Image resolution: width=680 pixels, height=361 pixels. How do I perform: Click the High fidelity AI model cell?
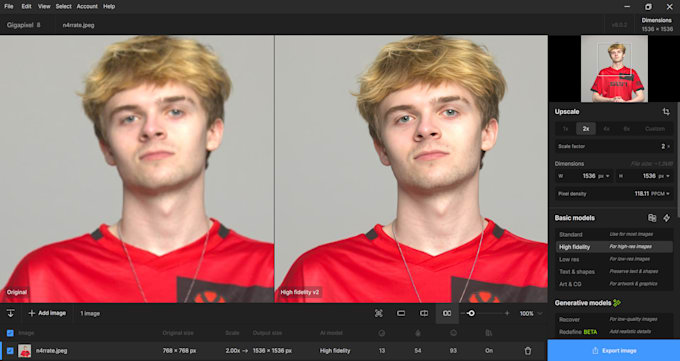335,351
